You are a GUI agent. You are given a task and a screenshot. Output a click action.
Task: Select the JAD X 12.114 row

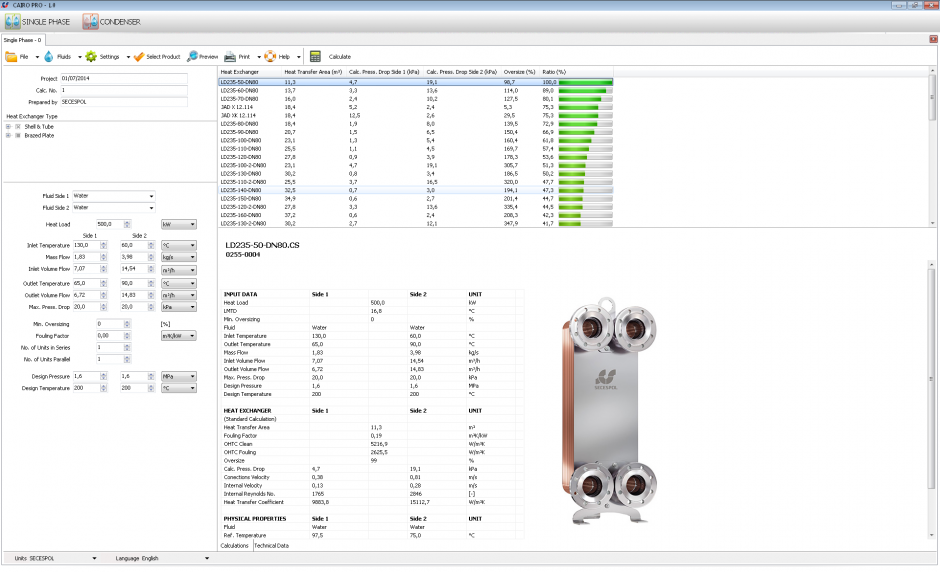[415, 107]
